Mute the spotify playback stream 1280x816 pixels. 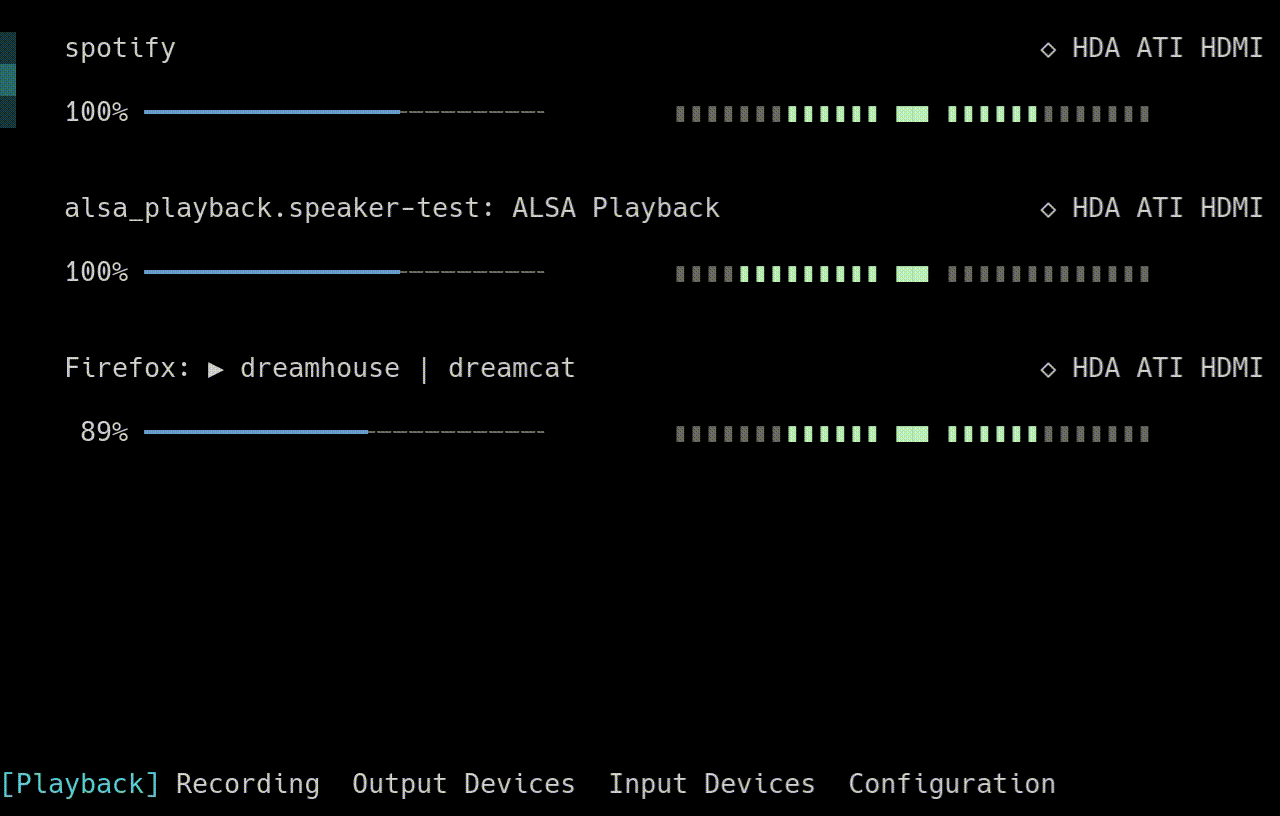click(x=96, y=112)
